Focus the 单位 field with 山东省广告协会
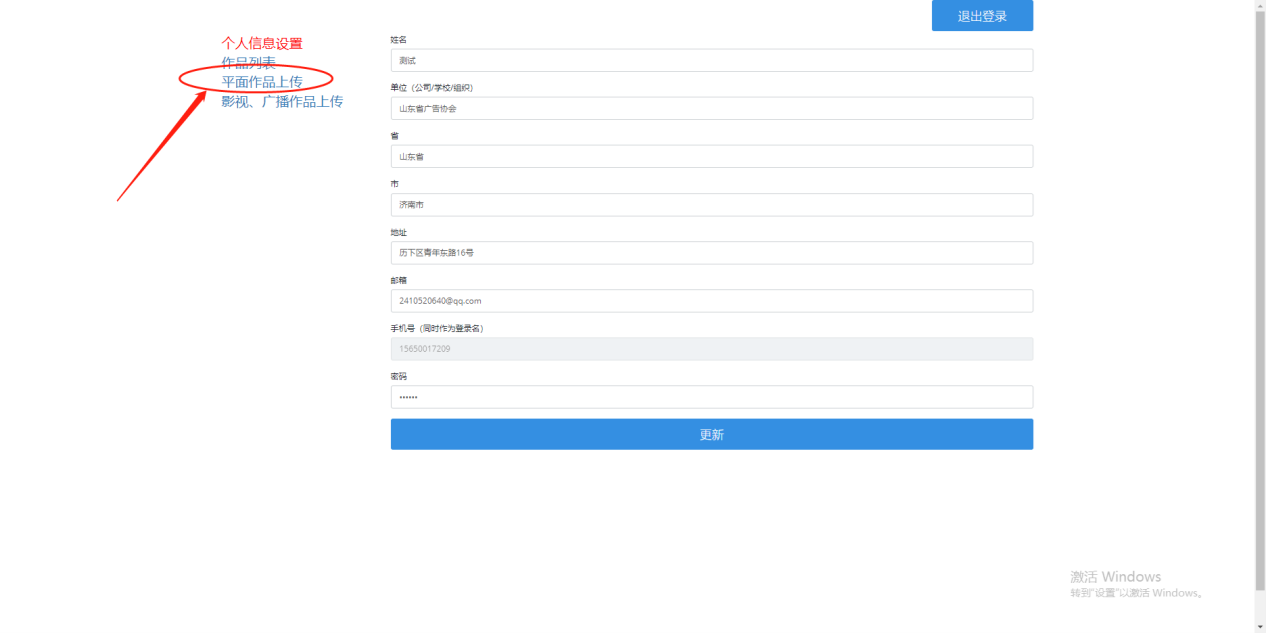The image size is (1266, 633). pyautogui.click(x=711, y=108)
